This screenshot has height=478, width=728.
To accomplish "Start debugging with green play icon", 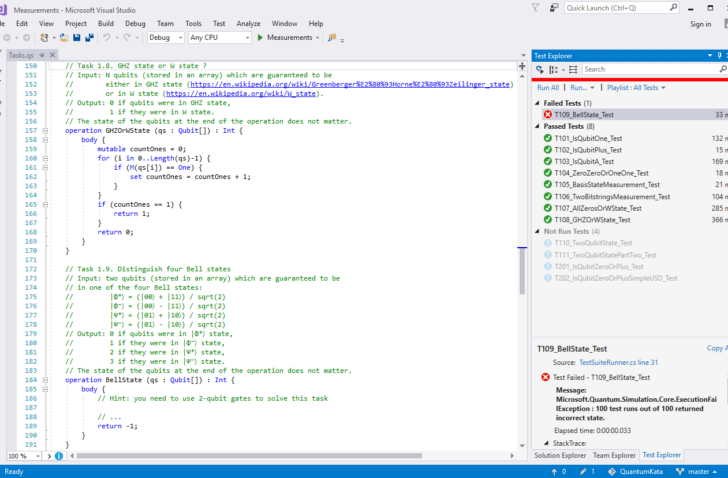I will pyautogui.click(x=260, y=38).
